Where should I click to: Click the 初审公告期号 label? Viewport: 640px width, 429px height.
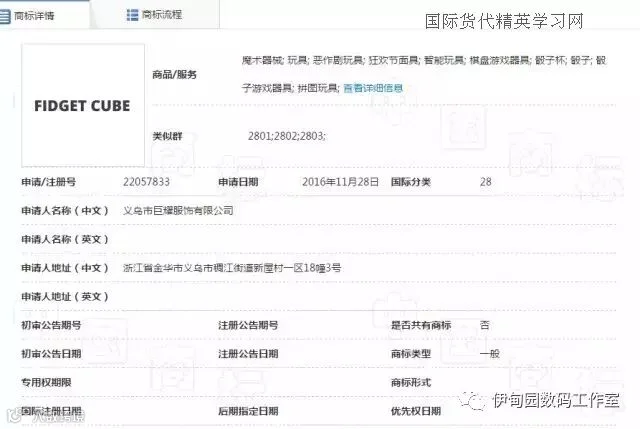point(51,325)
